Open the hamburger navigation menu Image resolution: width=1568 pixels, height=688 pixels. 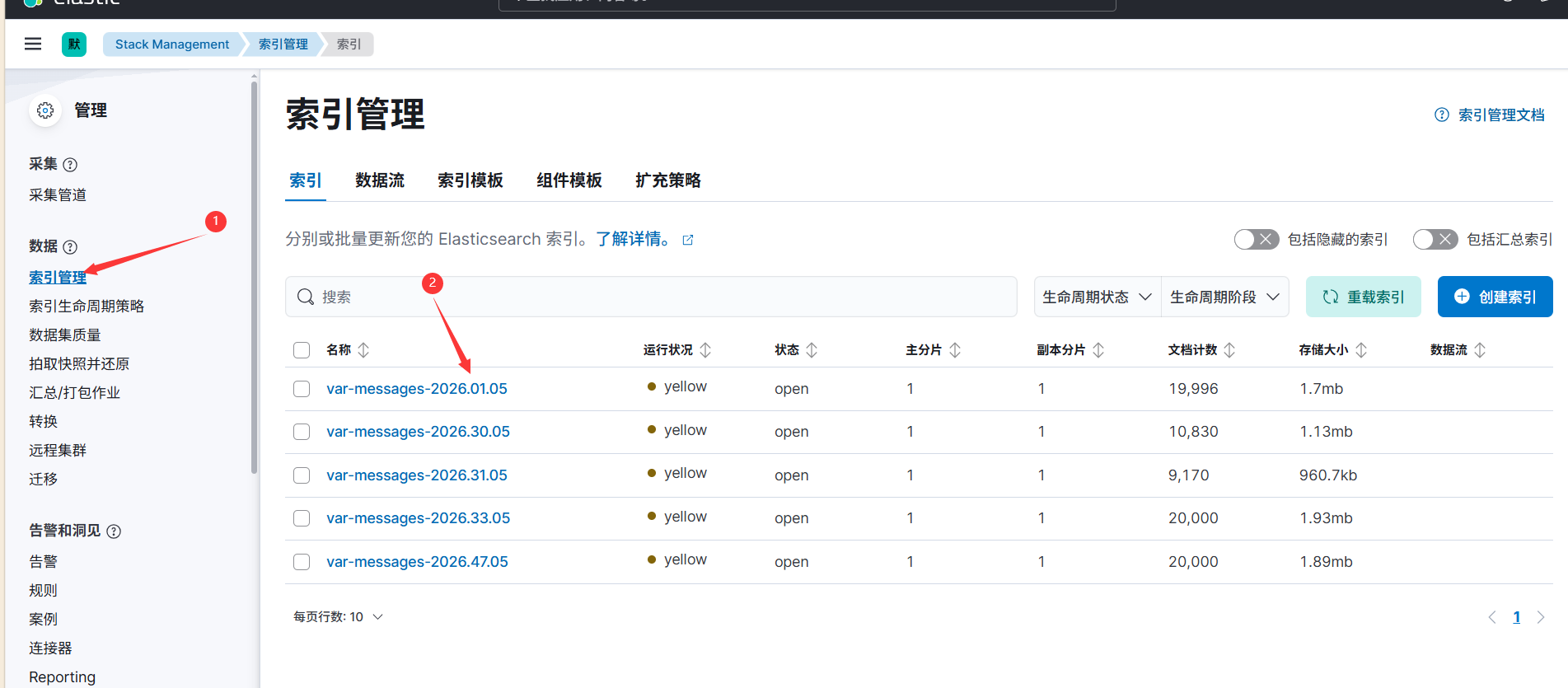coord(33,44)
